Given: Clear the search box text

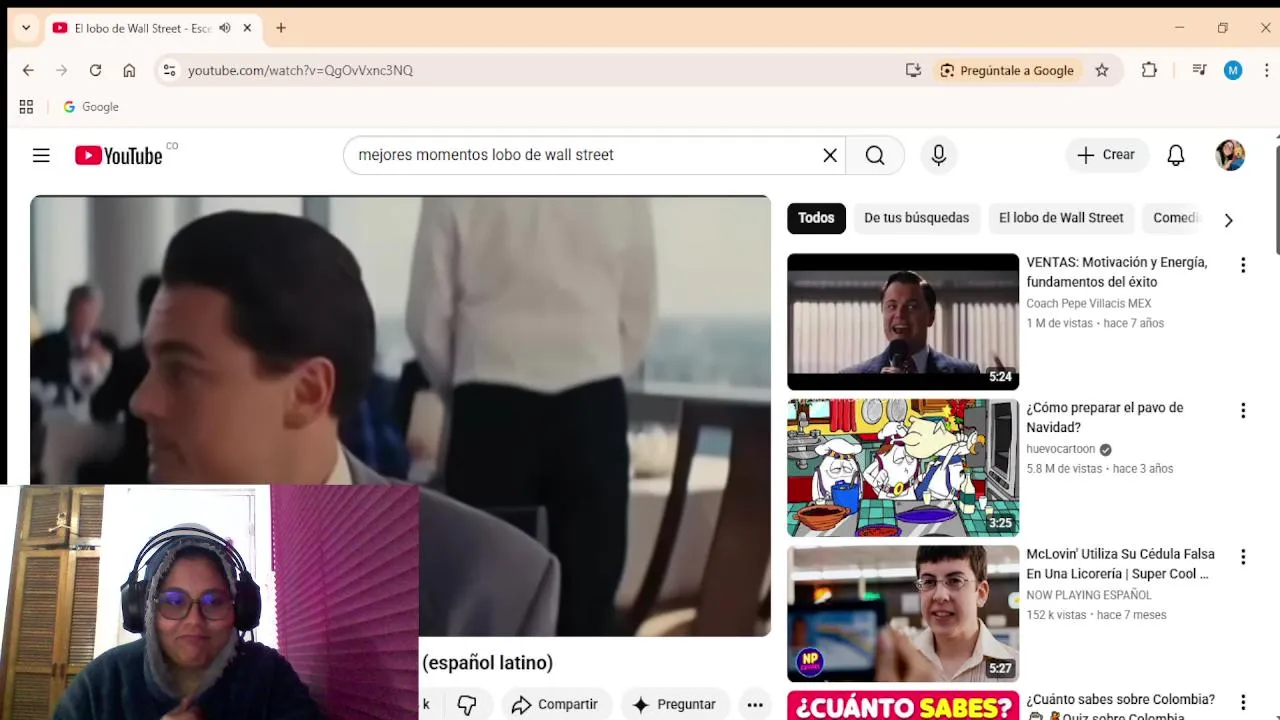Looking at the screenshot, I should [x=830, y=155].
